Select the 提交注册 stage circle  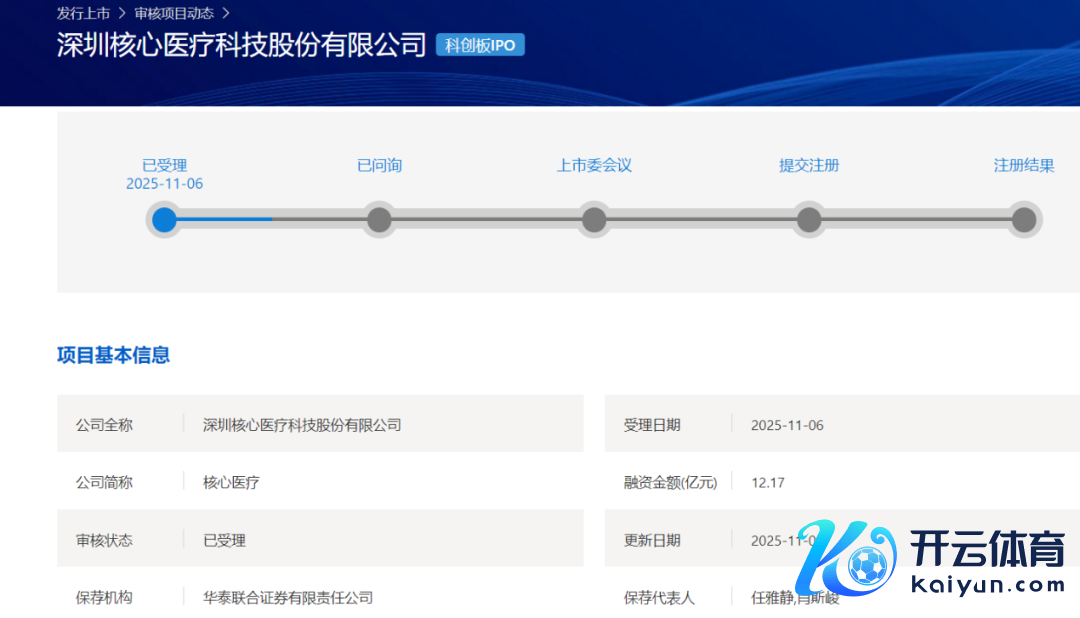(809, 219)
